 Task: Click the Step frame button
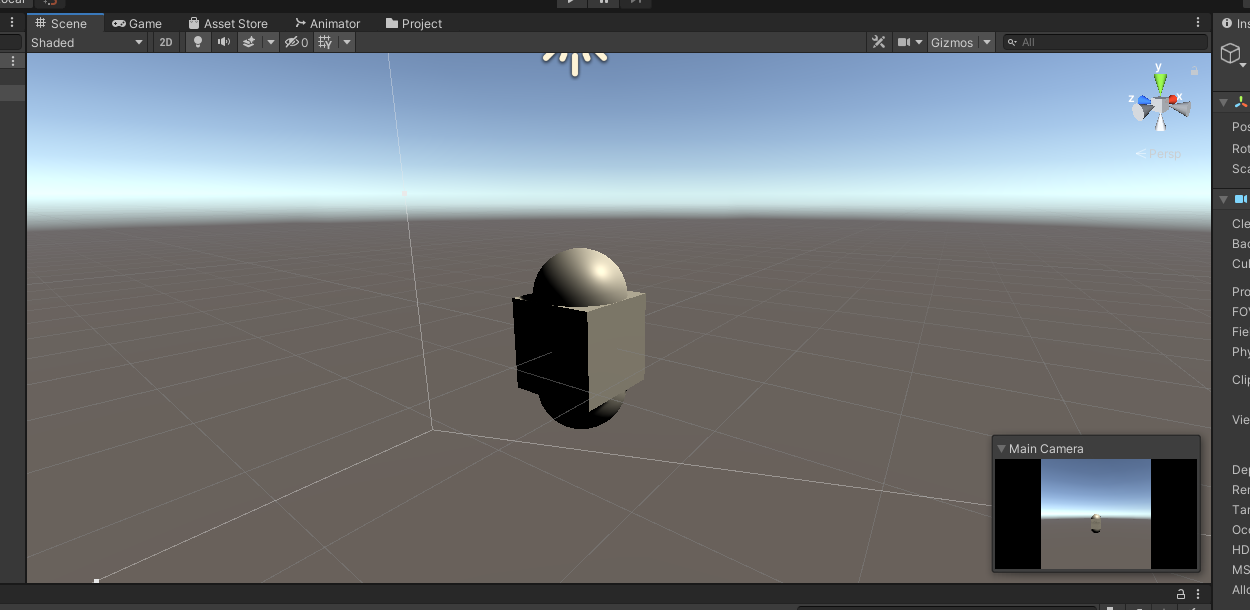tap(636, 3)
